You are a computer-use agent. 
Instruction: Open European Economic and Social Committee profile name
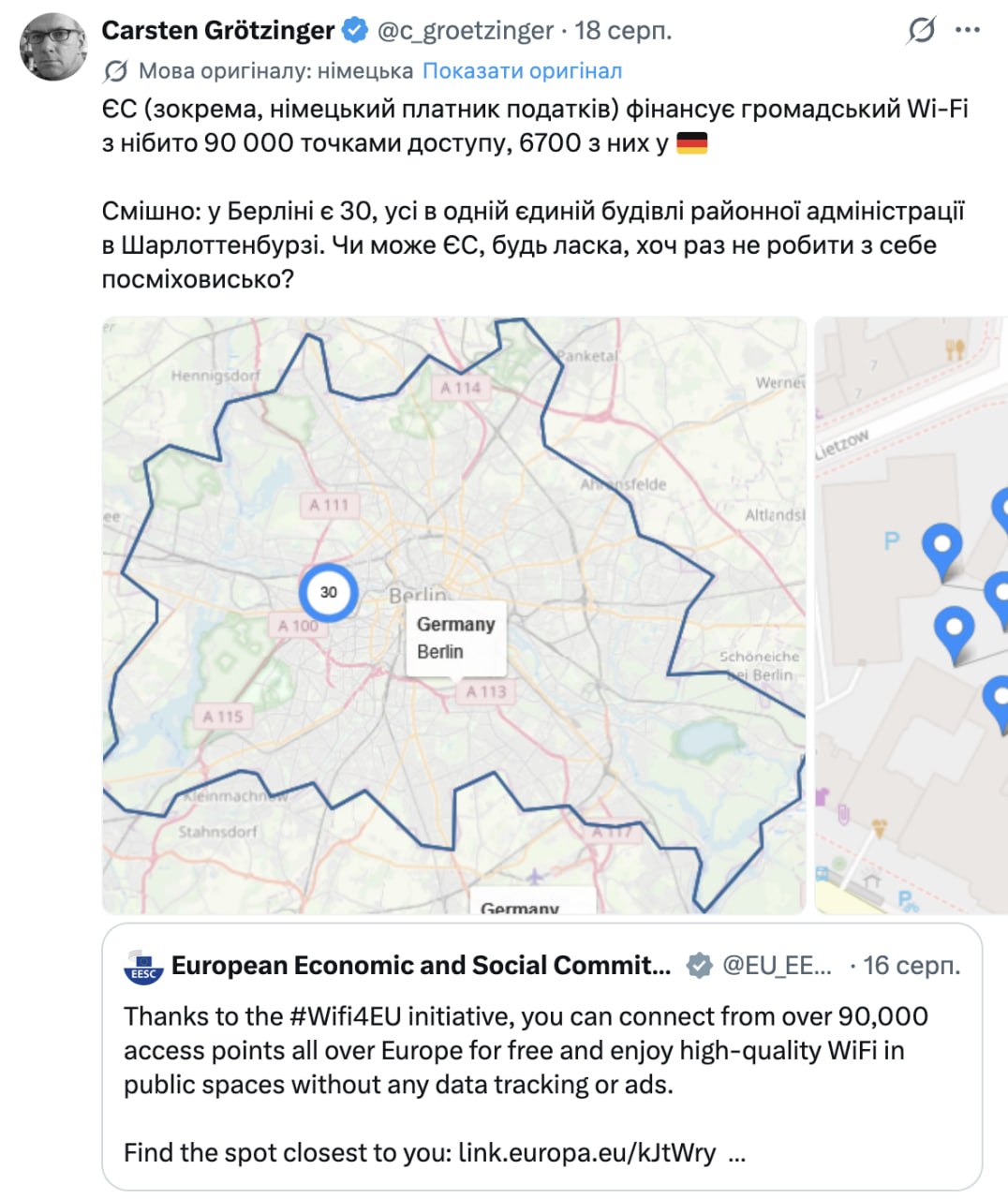[421, 966]
